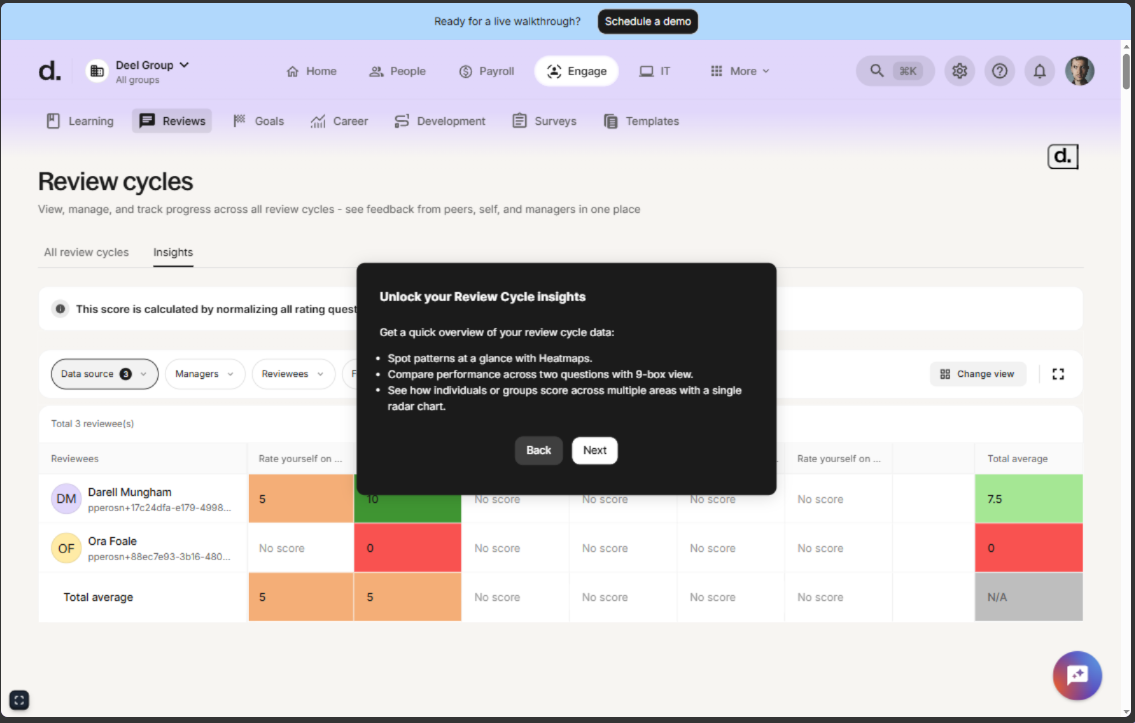Image resolution: width=1135 pixels, height=723 pixels.
Task: Open the chat assistant floating button
Action: point(1077,675)
